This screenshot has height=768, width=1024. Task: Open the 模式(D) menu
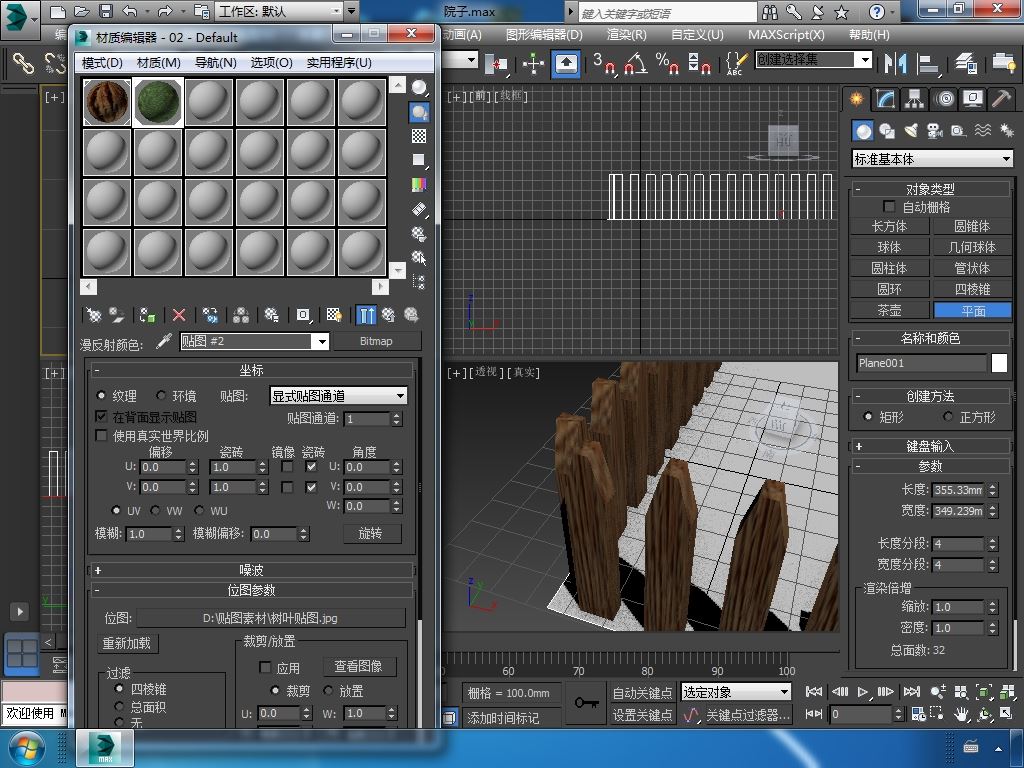tap(102, 63)
